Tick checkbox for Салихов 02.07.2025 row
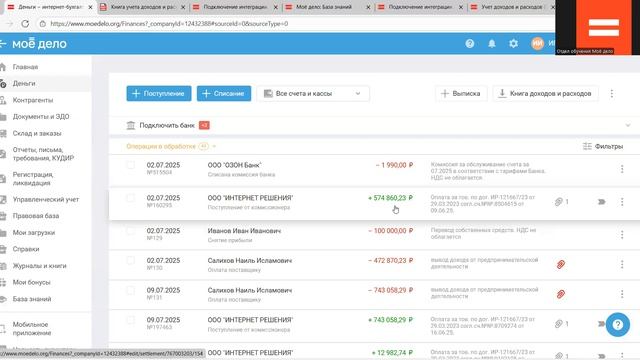Image resolution: width=640 pixels, height=360 pixels. (x=131, y=260)
